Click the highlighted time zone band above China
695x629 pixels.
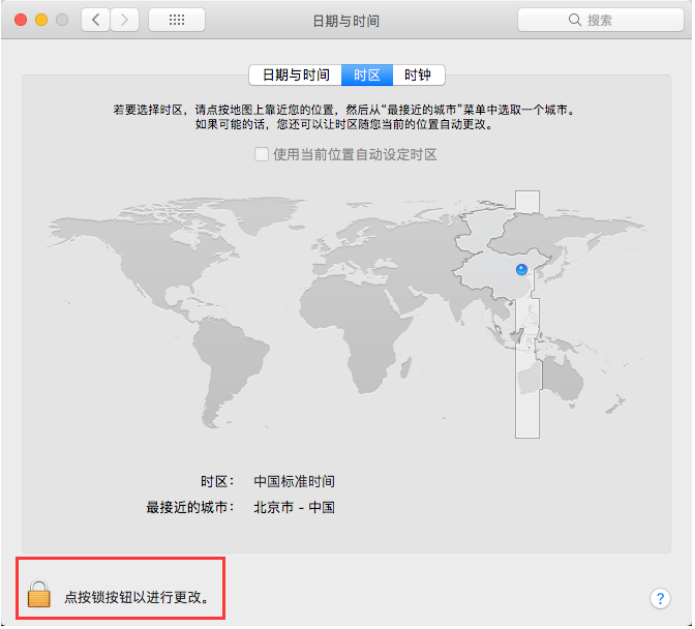tap(527, 202)
